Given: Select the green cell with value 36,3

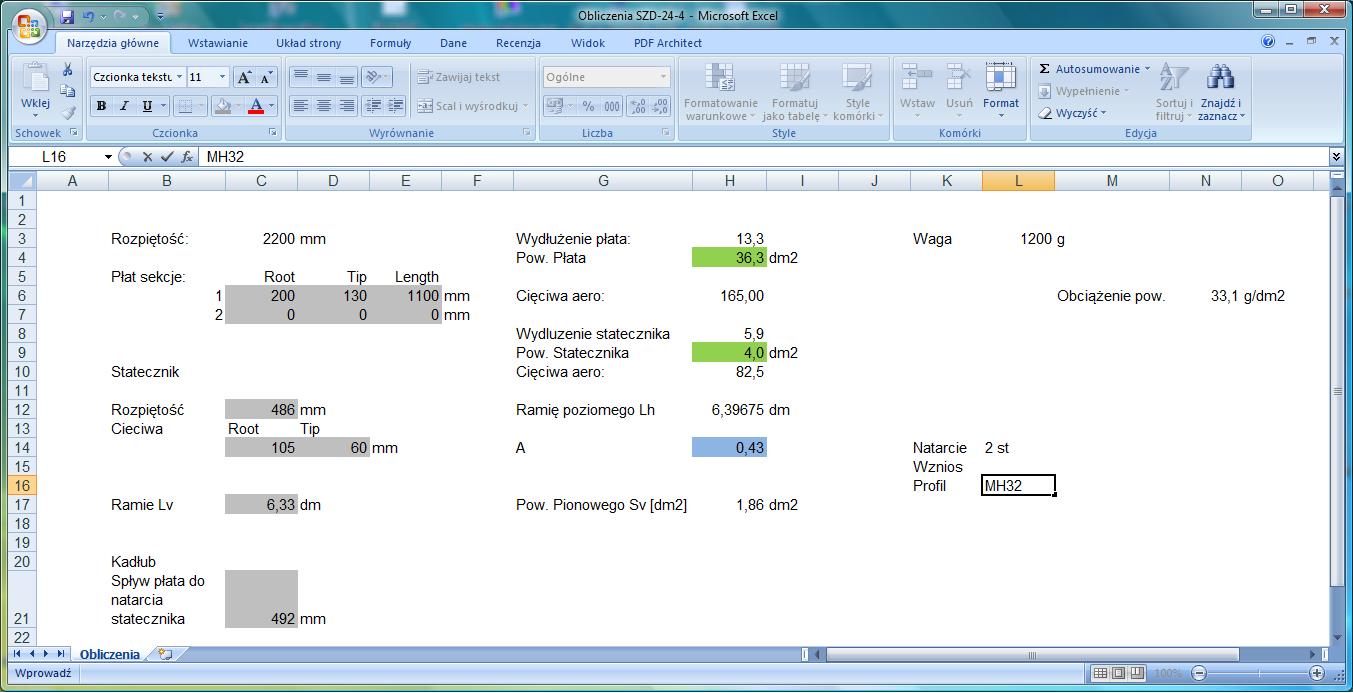Looking at the screenshot, I should tap(729, 258).
